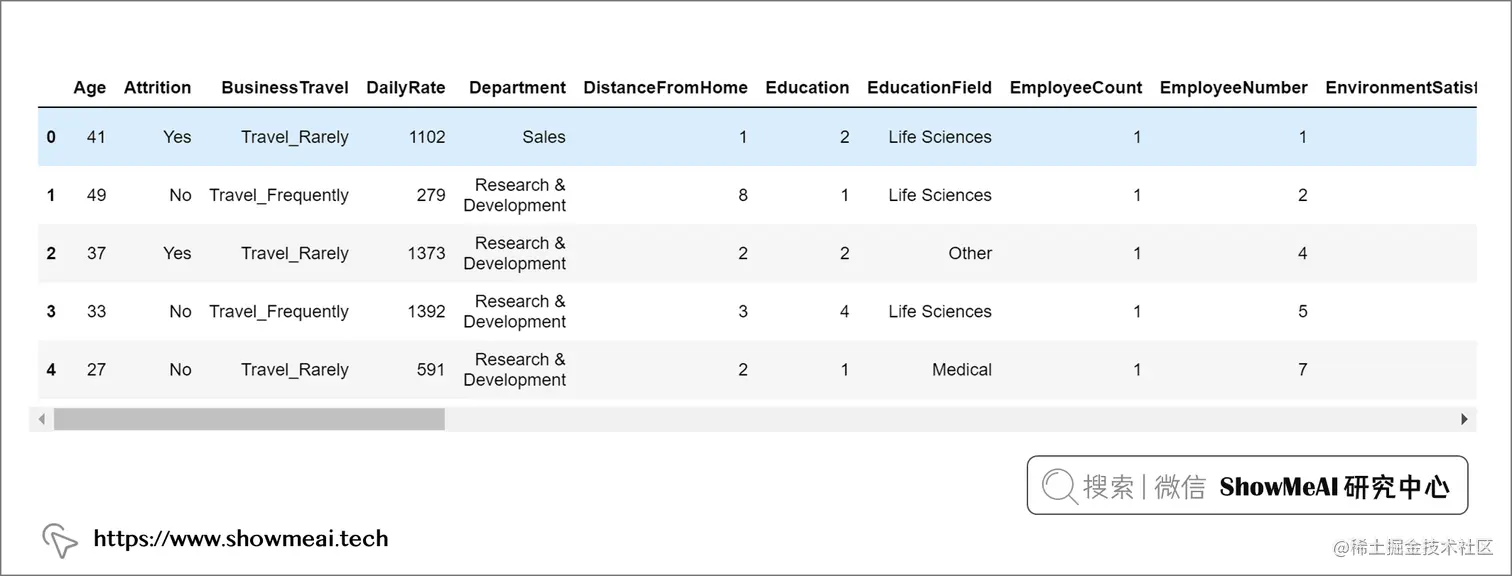Viewport: 1512px width, 576px height.
Task: Click the DailyRate column header
Action: pyautogui.click(x=405, y=88)
